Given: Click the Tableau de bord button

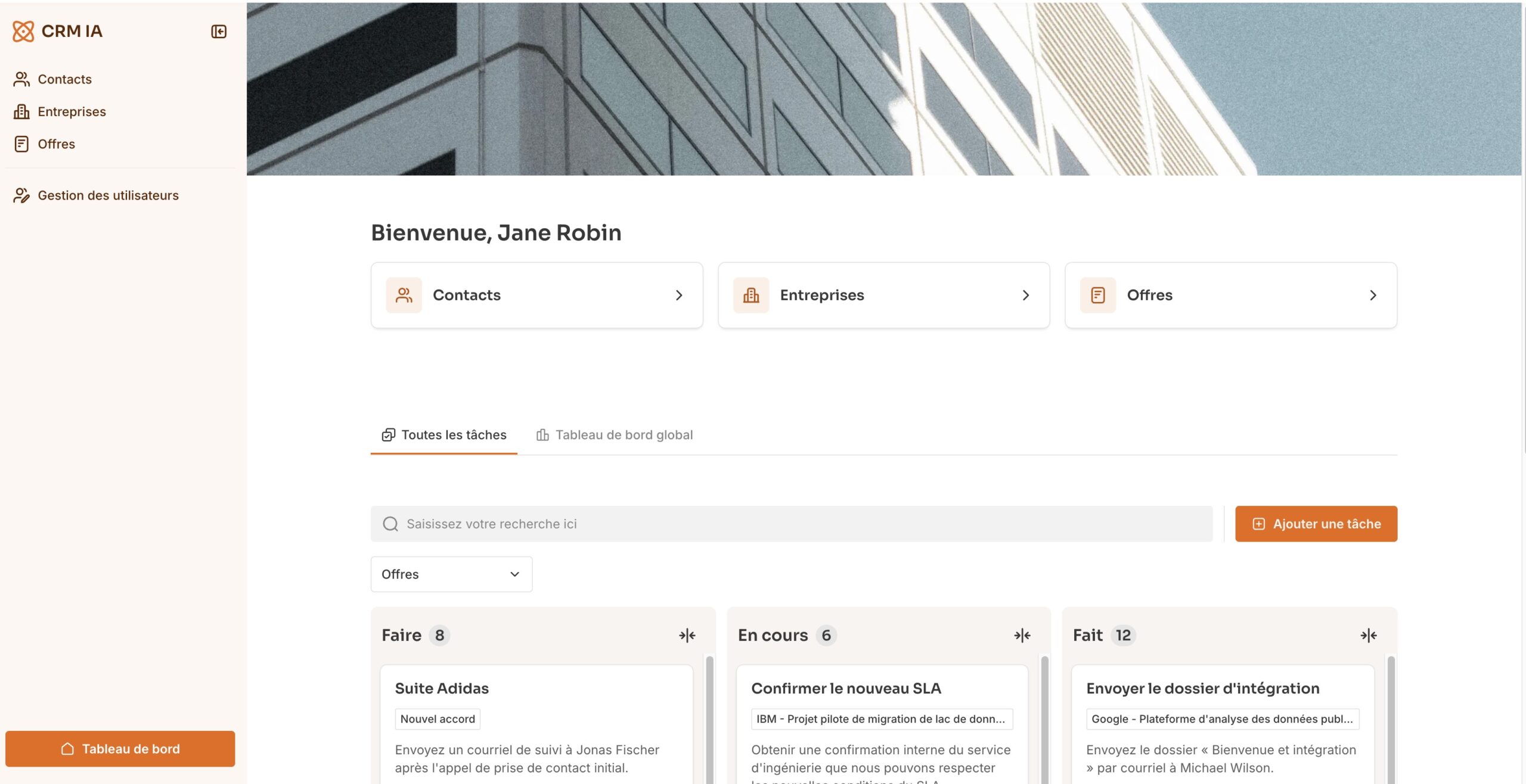Looking at the screenshot, I should point(120,749).
